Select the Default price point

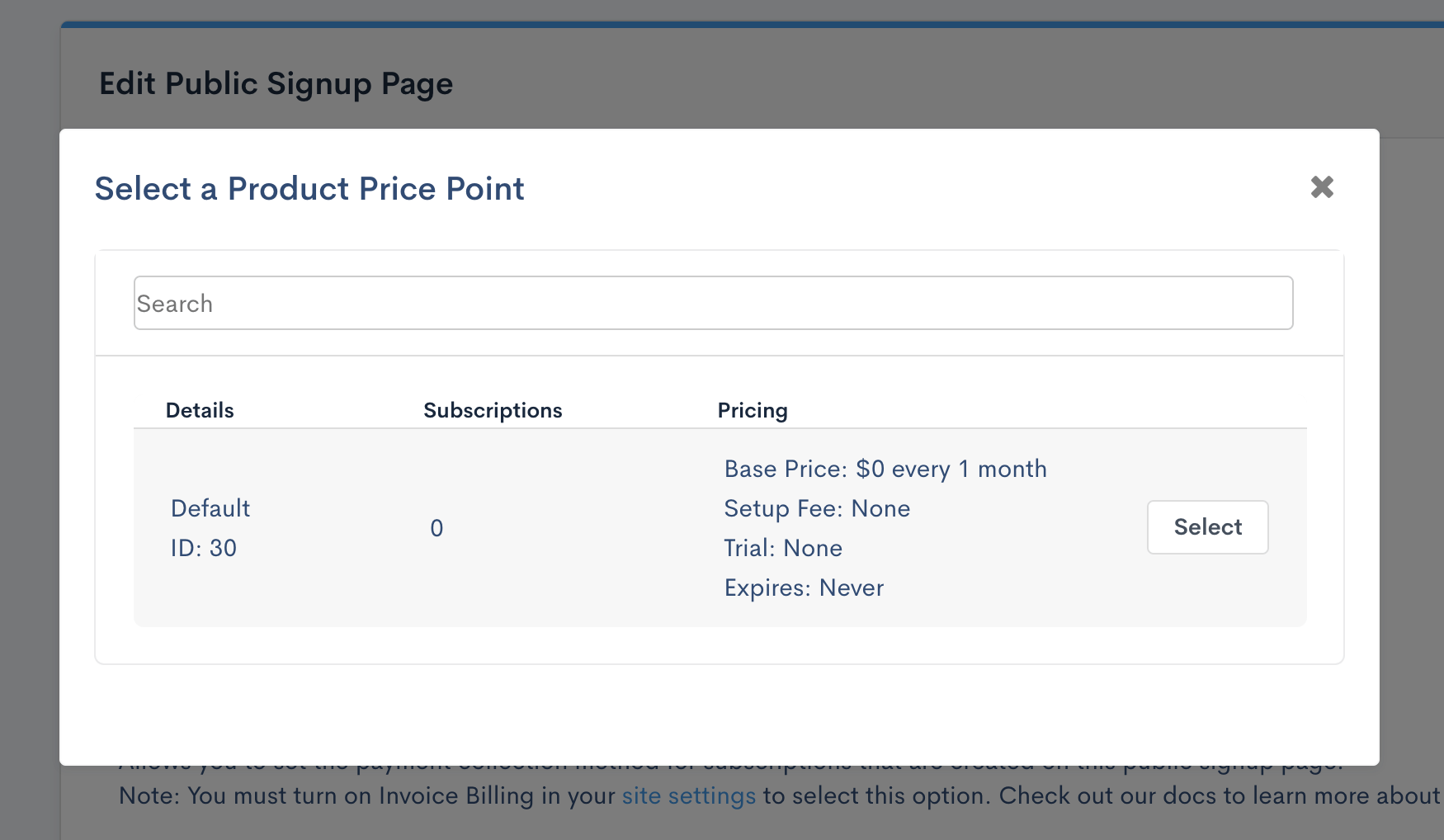click(x=1207, y=527)
